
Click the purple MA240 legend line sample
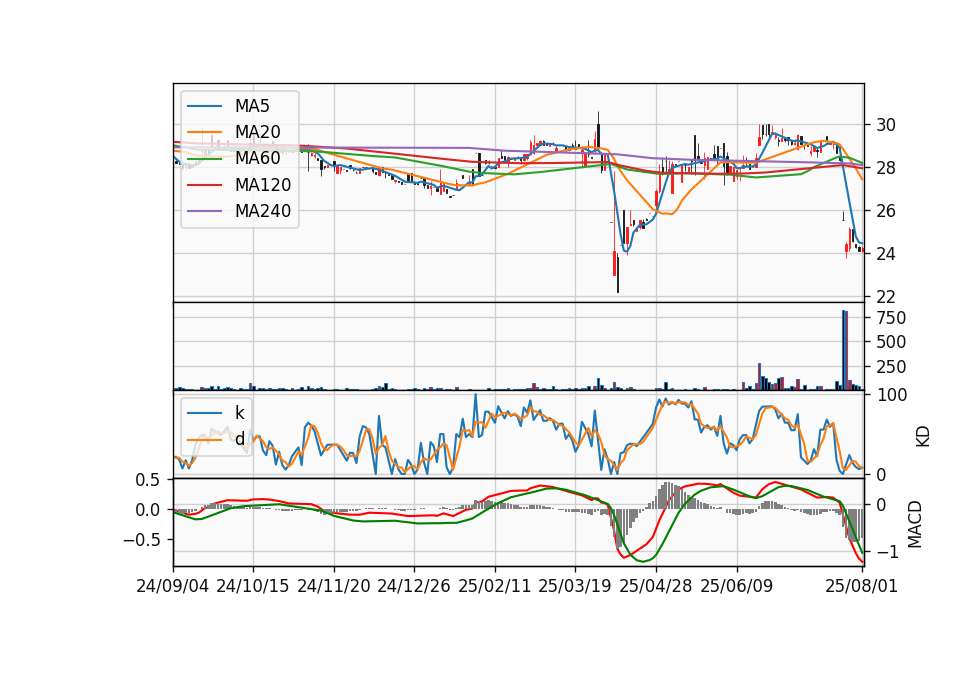(x=204, y=211)
